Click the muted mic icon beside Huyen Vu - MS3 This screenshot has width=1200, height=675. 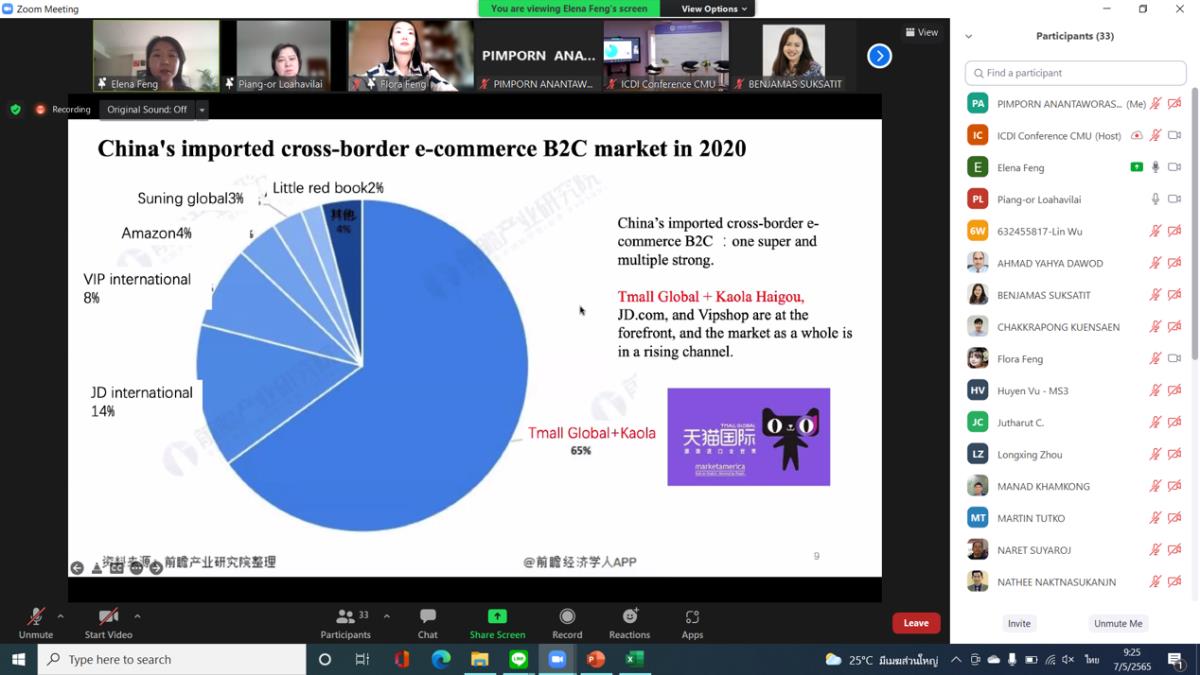(x=1156, y=390)
